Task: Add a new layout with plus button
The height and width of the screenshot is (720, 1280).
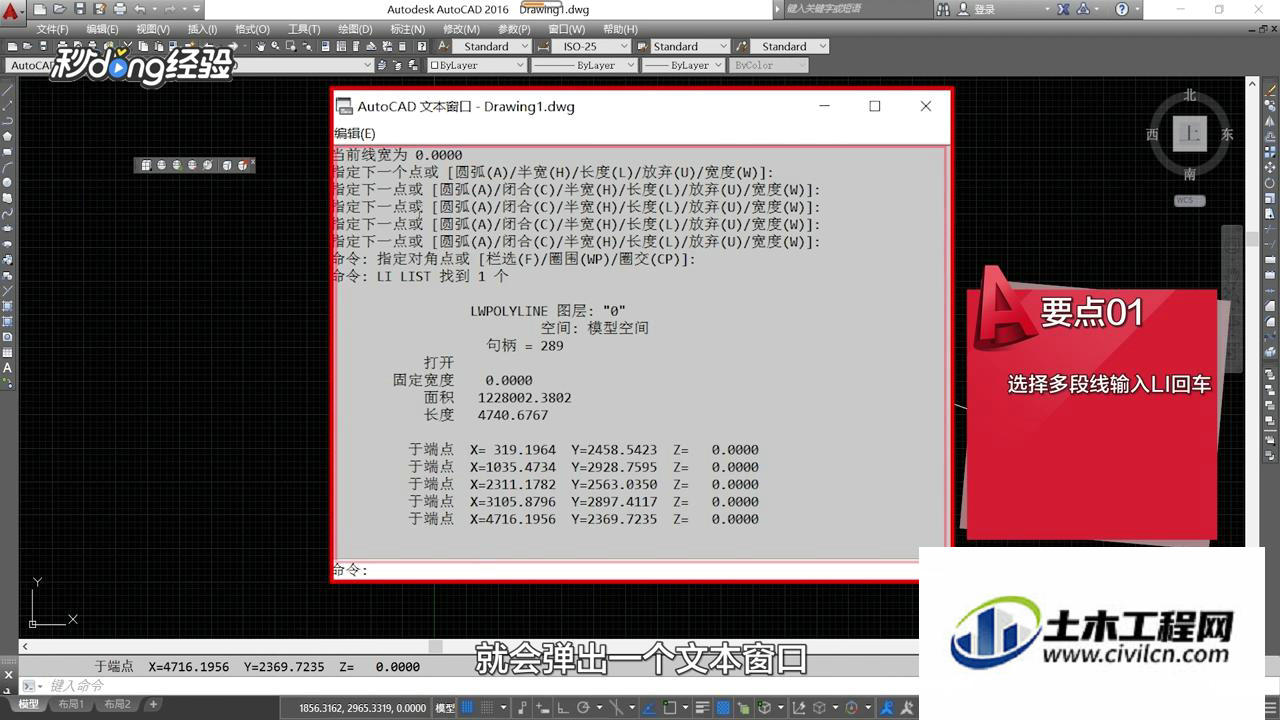Action: click(x=153, y=705)
